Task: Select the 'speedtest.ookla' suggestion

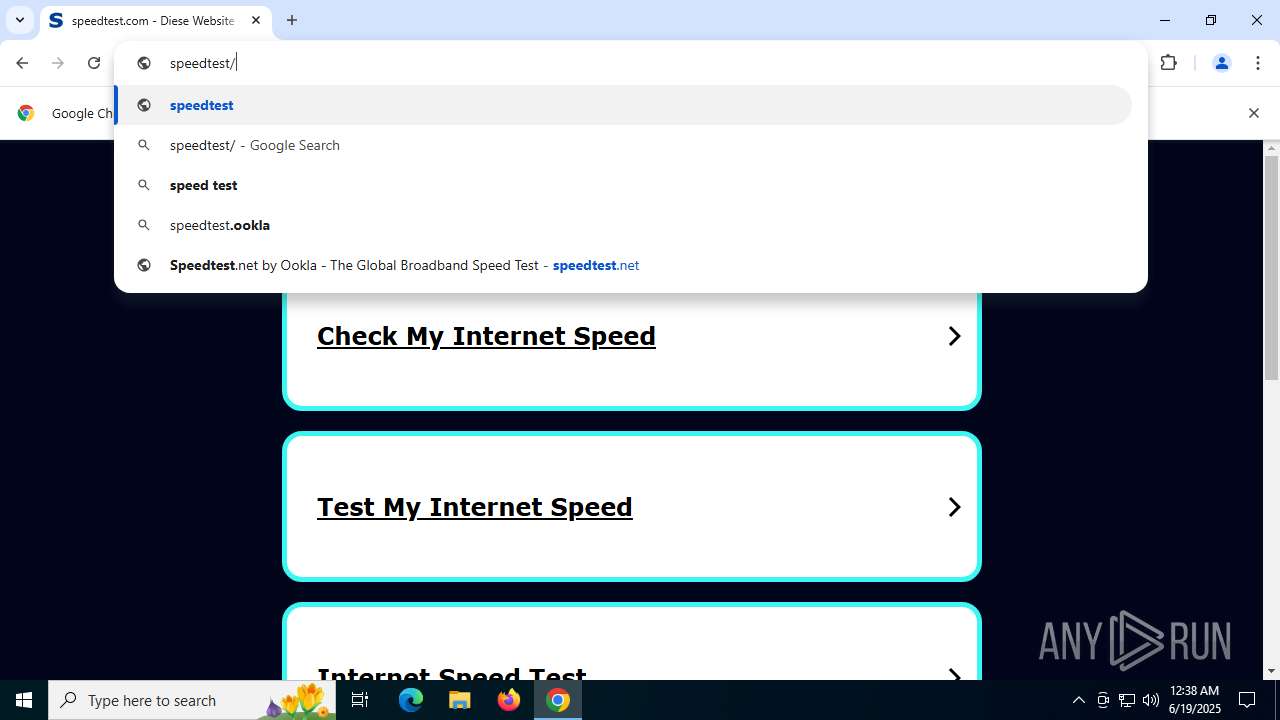Action: [x=624, y=225]
